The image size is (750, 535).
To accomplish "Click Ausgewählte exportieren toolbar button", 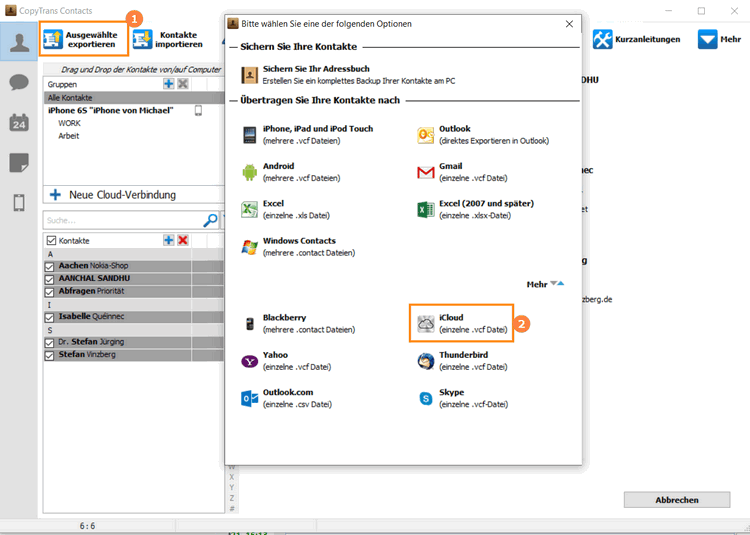I will 84,39.
